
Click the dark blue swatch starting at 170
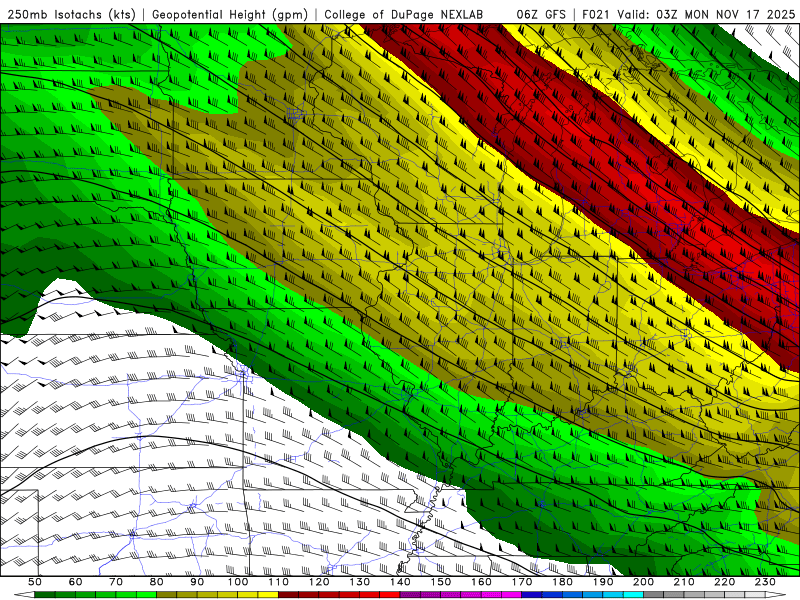[532, 595]
